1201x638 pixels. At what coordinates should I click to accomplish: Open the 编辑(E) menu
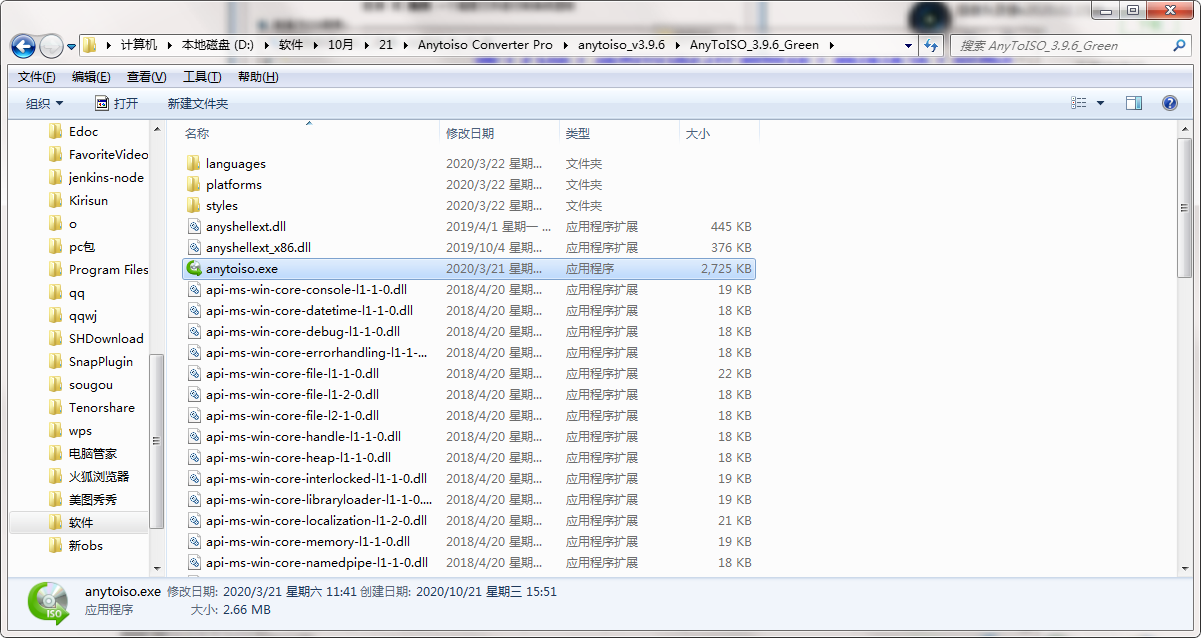(91, 77)
